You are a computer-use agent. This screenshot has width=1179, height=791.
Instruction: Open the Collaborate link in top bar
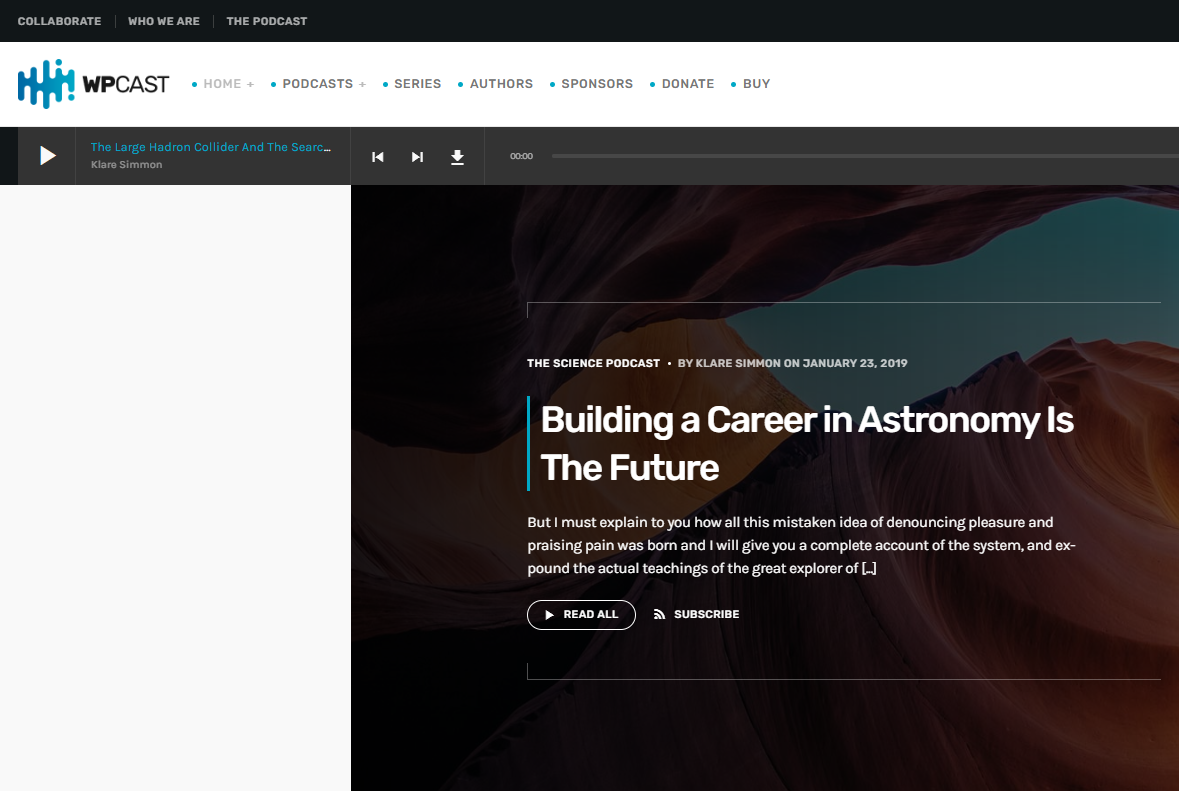point(59,21)
